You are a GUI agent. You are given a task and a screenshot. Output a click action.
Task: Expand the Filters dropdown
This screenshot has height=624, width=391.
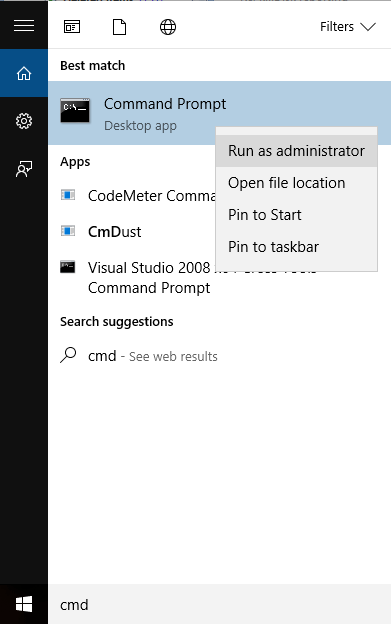(x=348, y=27)
